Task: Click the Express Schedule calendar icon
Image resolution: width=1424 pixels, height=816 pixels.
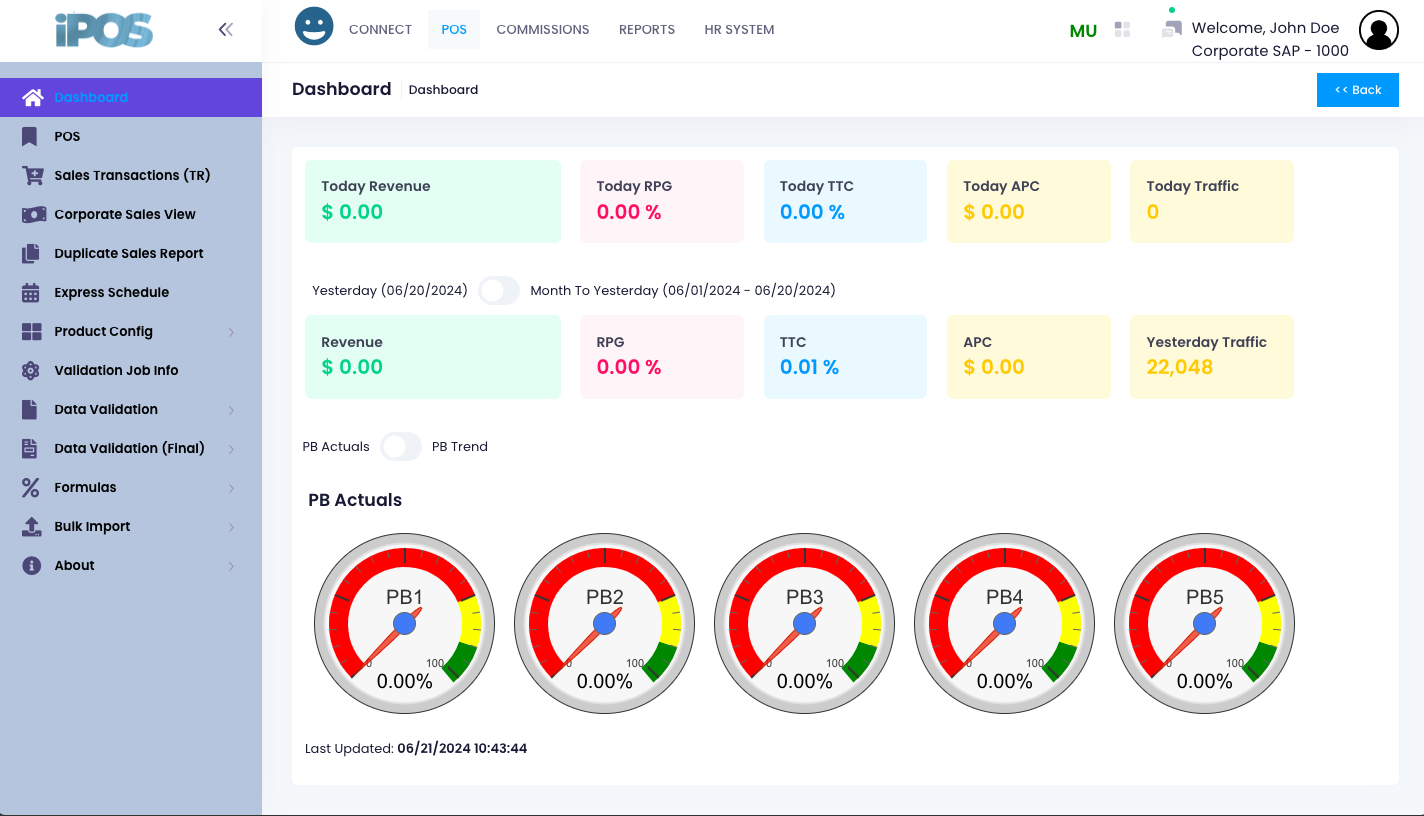Action: tap(31, 292)
